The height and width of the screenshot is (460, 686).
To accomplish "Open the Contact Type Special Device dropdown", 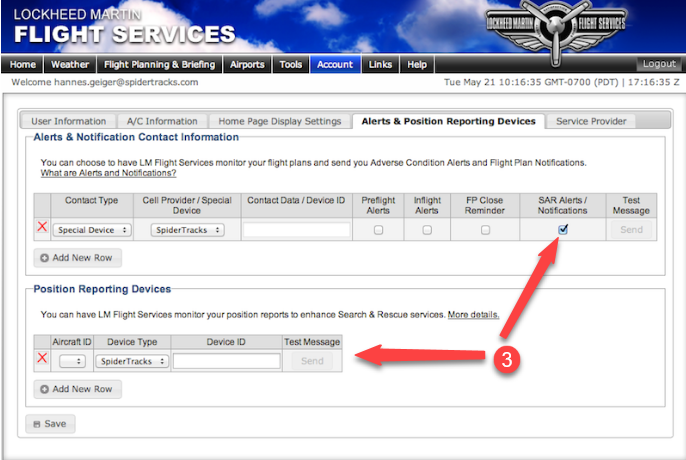I will coord(92,230).
